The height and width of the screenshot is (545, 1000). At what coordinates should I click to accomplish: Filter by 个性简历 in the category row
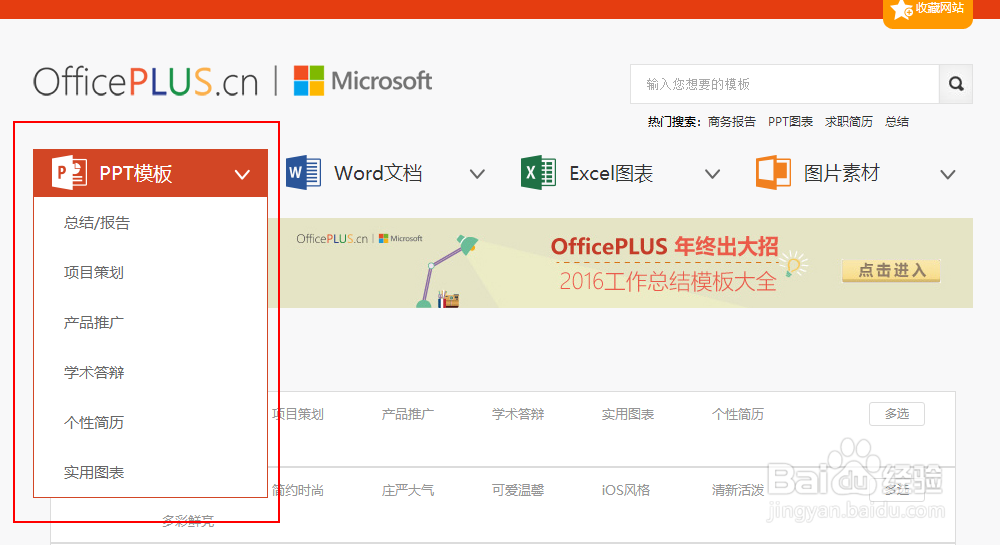738,414
